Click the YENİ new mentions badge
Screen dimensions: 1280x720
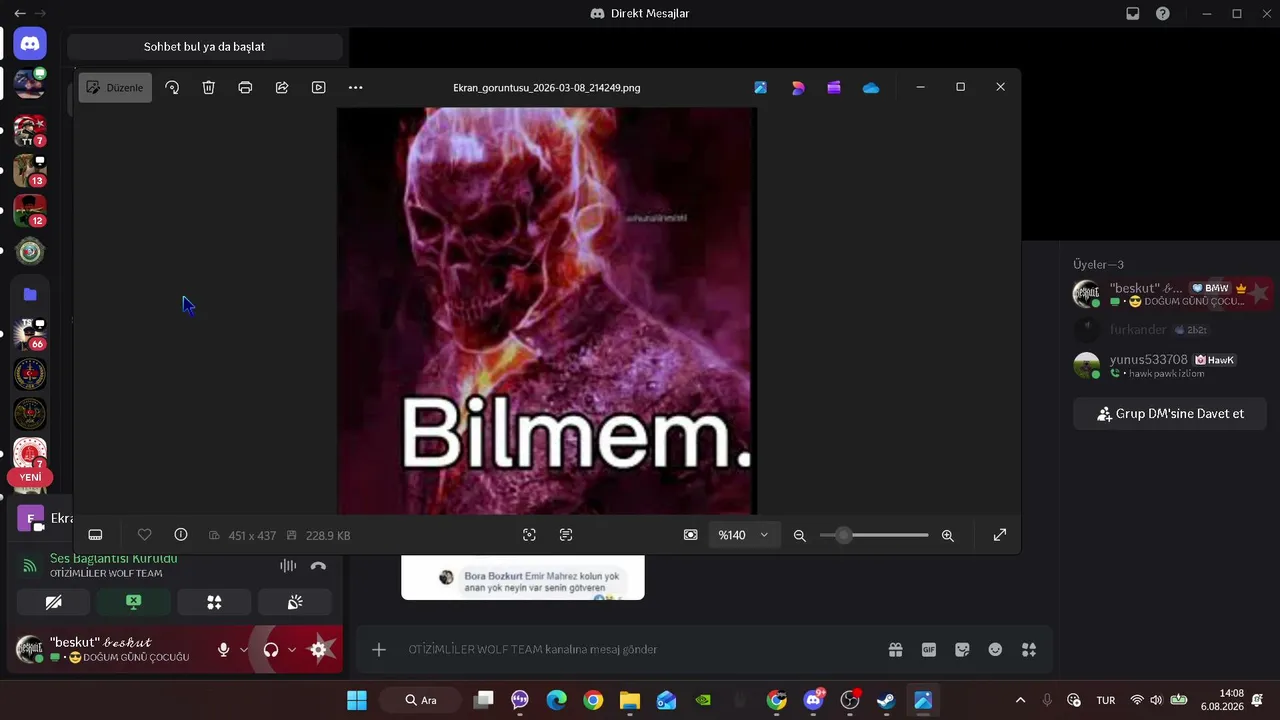tap(30, 477)
